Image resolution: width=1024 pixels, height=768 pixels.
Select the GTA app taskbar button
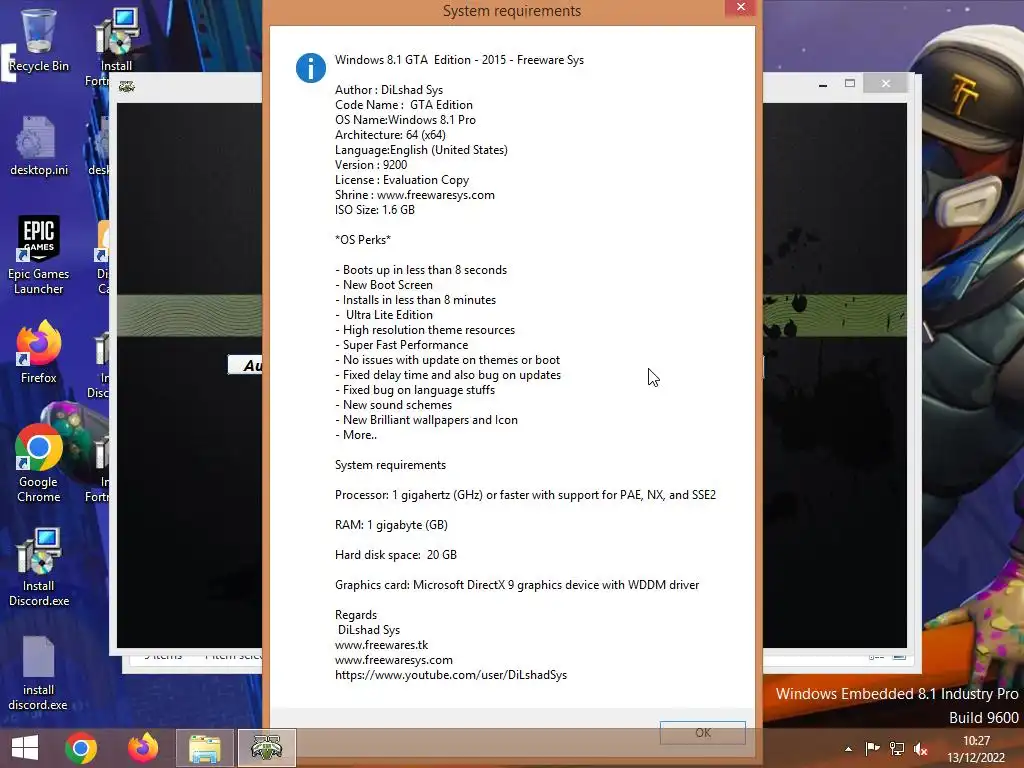coord(266,748)
